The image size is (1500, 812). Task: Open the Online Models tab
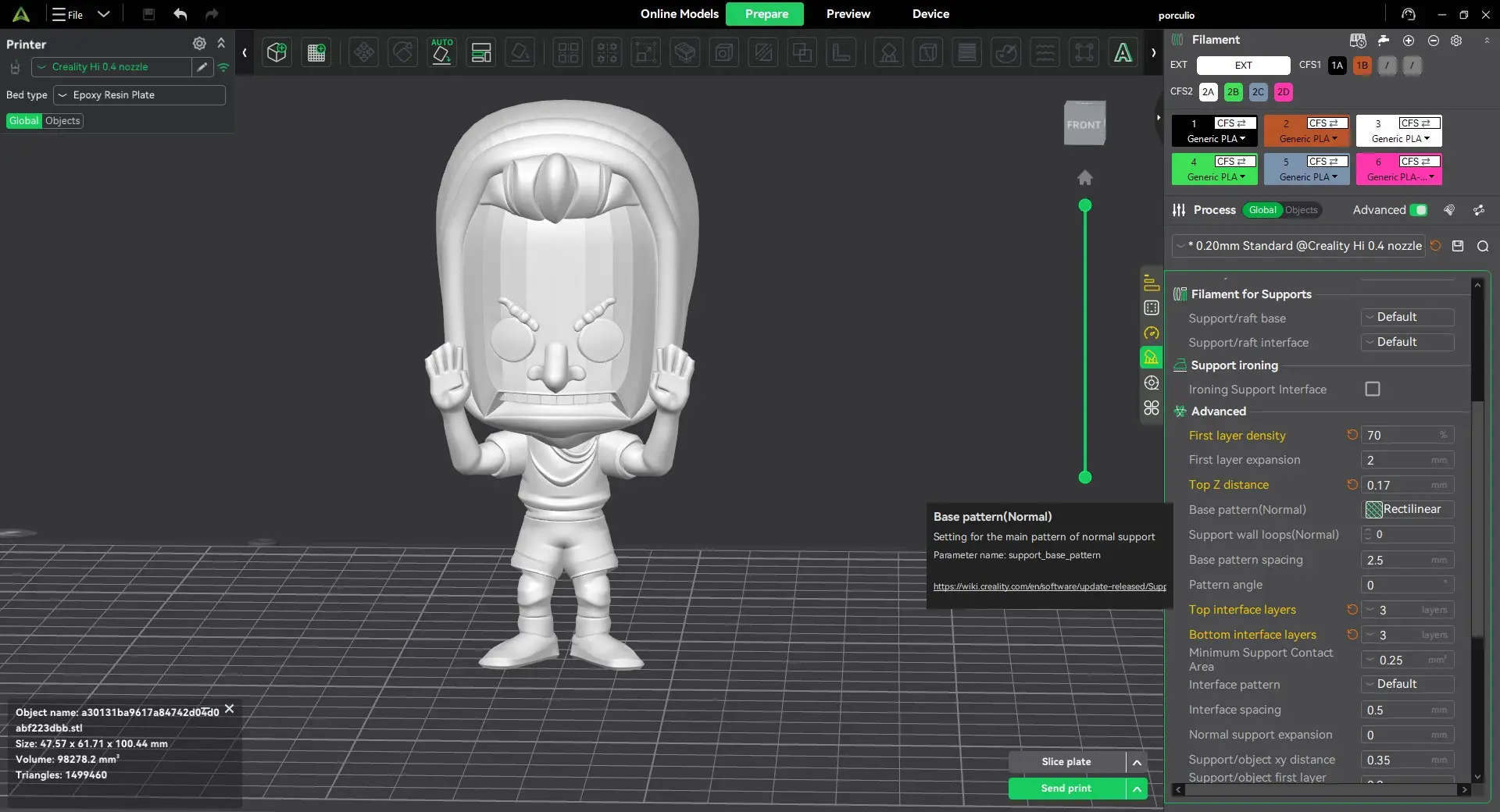point(679,14)
